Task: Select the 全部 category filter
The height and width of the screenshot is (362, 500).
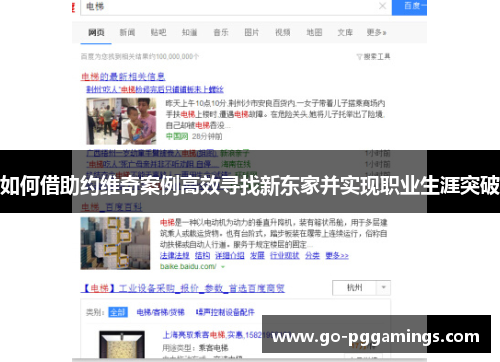Action: pyautogui.click(x=118, y=312)
